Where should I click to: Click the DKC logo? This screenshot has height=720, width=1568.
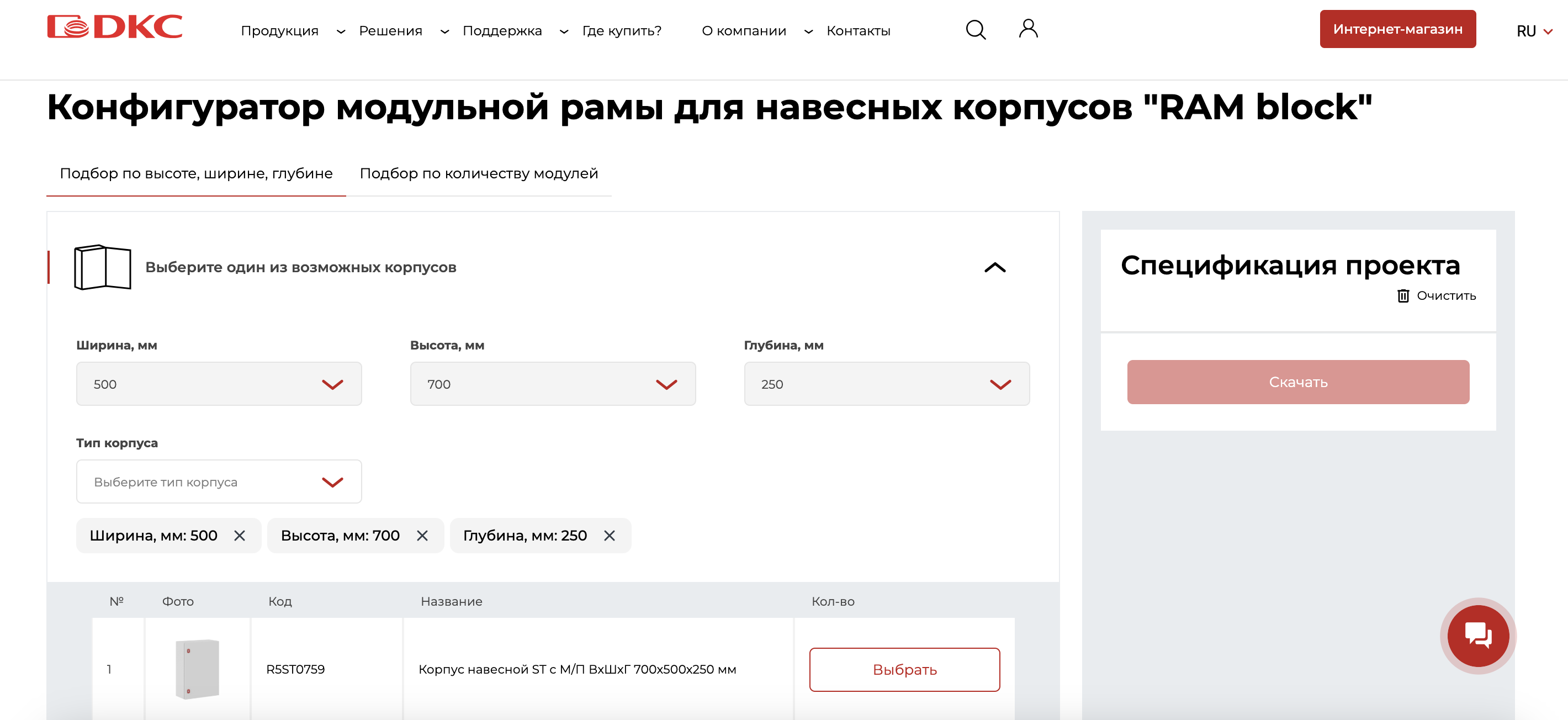(114, 28)
